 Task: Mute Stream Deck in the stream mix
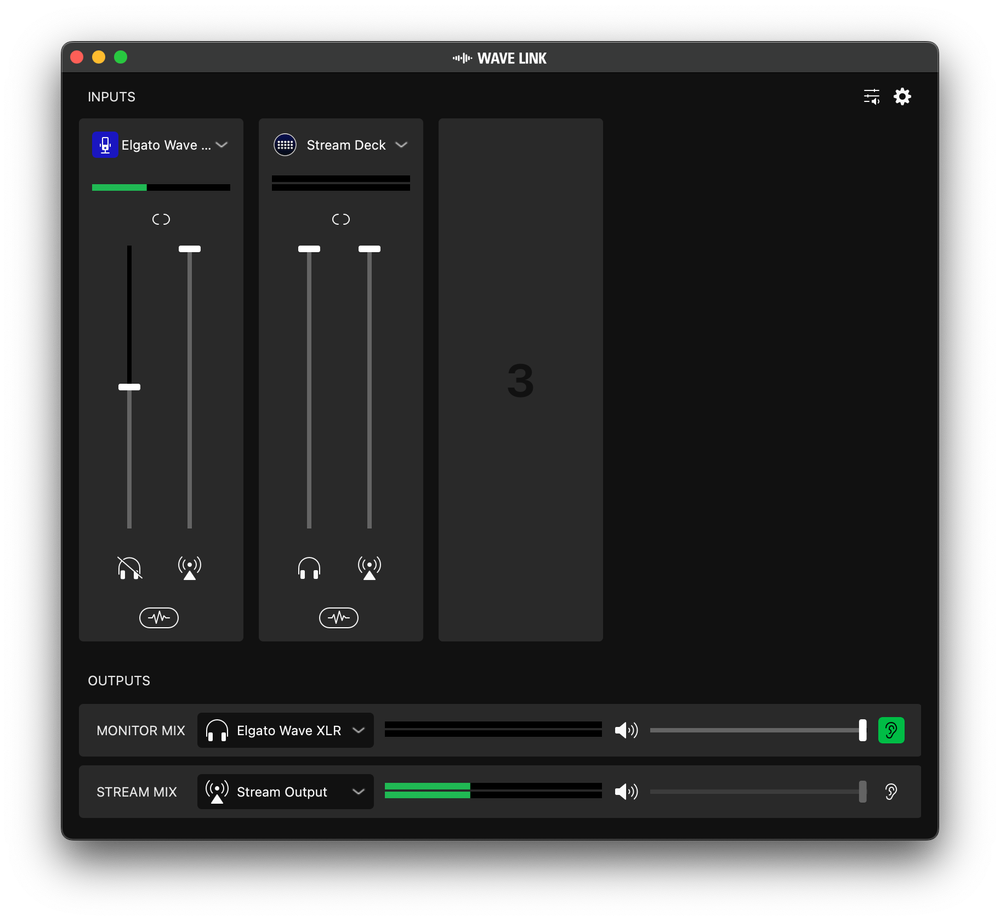pos(369,568)
